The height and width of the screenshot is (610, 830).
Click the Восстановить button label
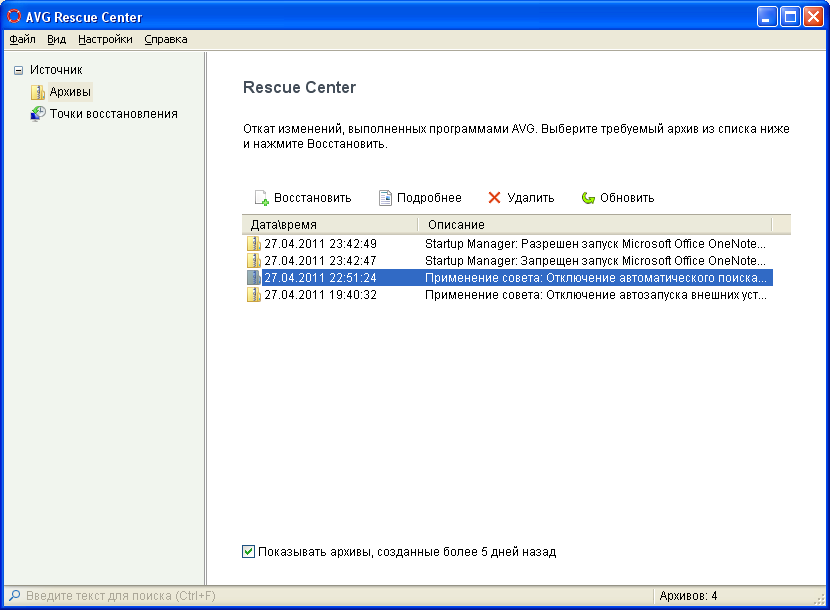point(312,198)
